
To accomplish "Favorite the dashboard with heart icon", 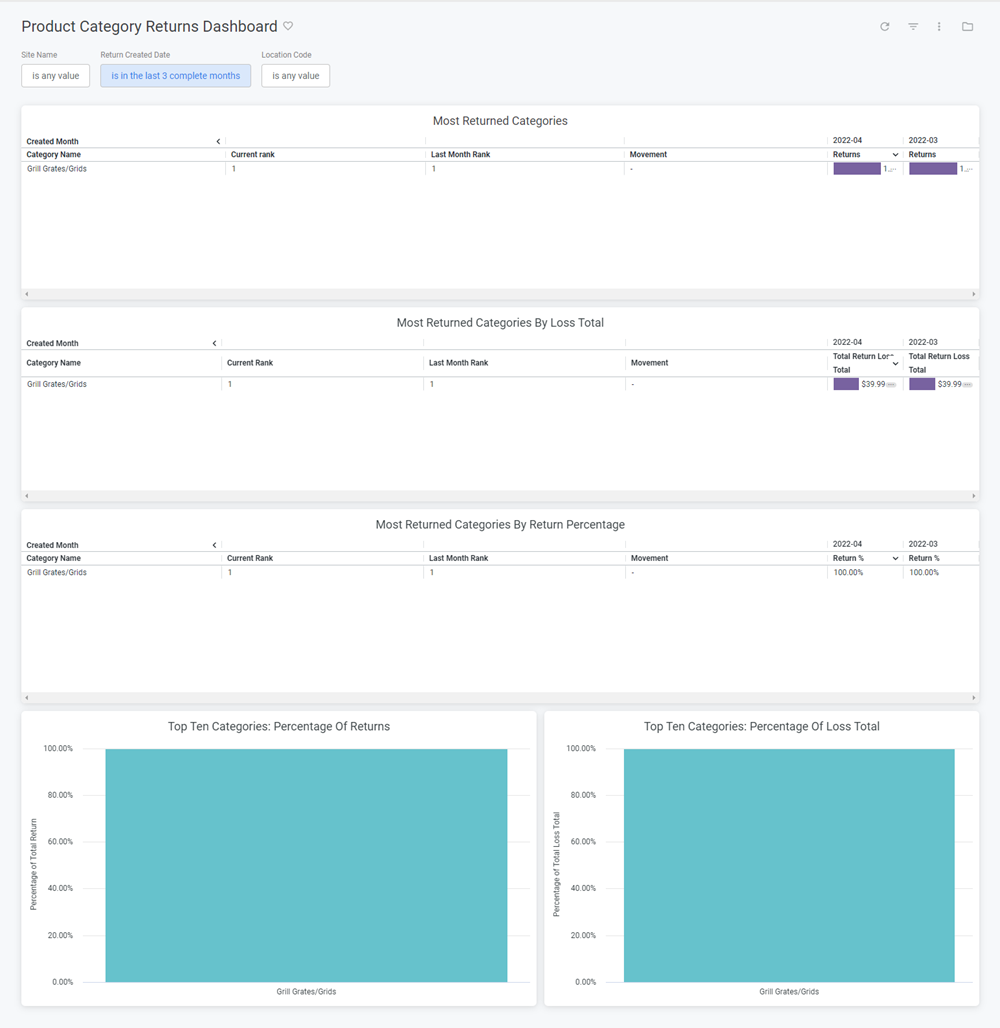I will (x=288, y=26).
